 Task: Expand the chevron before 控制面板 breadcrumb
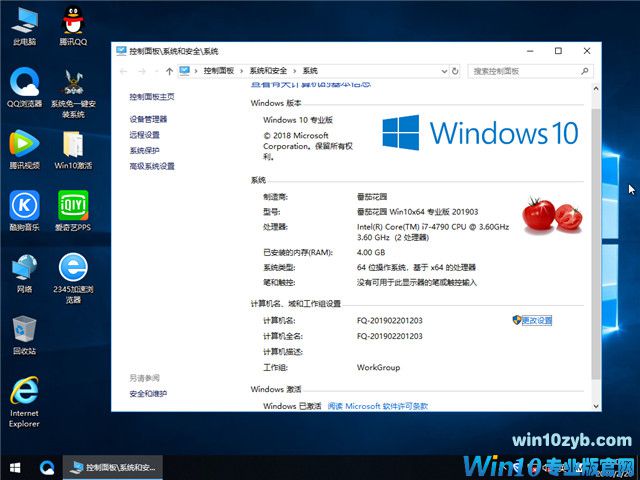coord(196,71)
